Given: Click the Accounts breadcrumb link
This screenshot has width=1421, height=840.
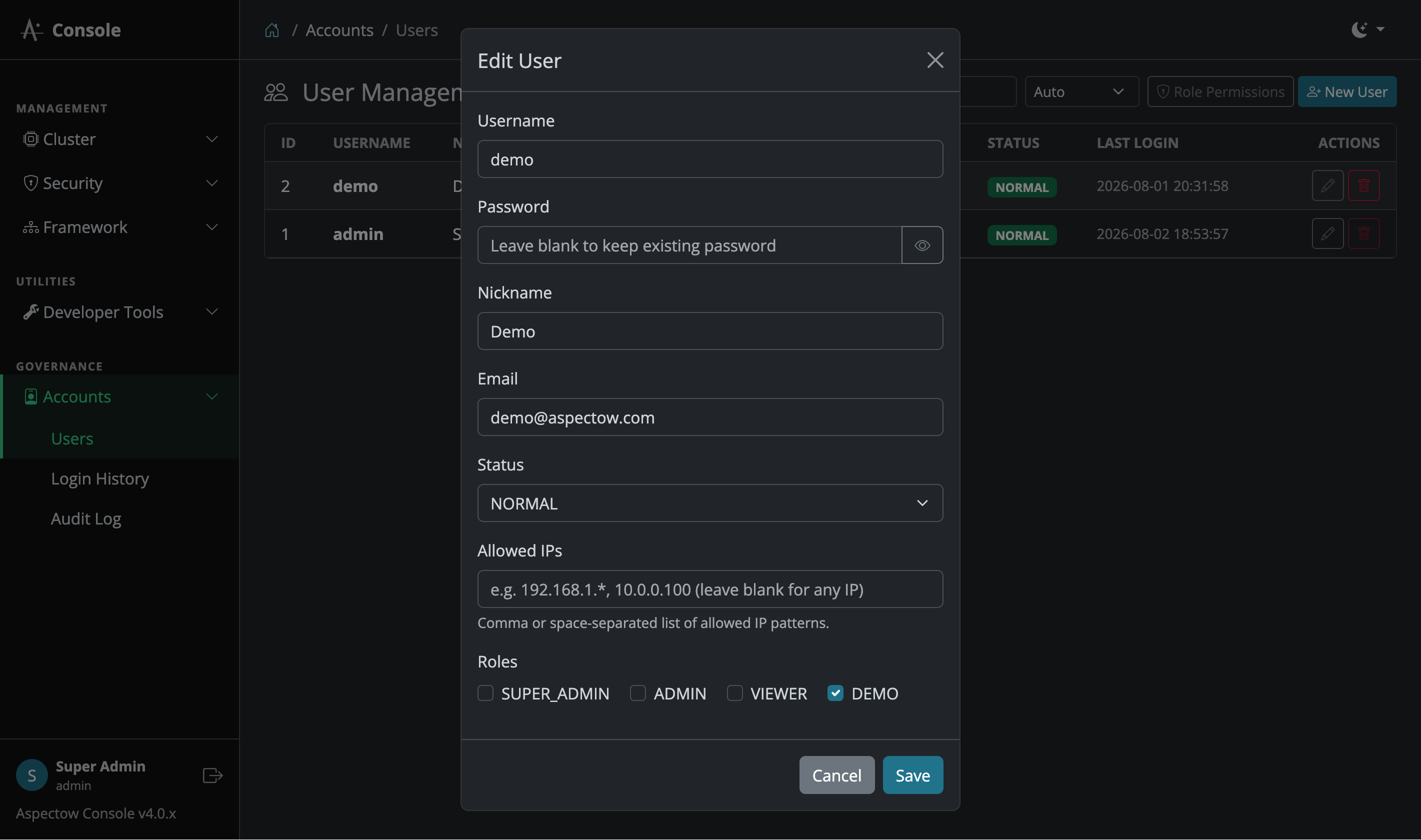Looking at the screenshot, I should (339, 30).
